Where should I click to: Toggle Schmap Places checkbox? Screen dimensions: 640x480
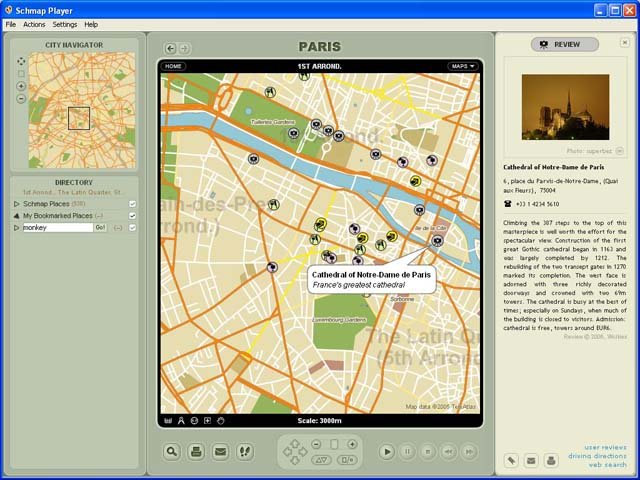click(132, 204)
